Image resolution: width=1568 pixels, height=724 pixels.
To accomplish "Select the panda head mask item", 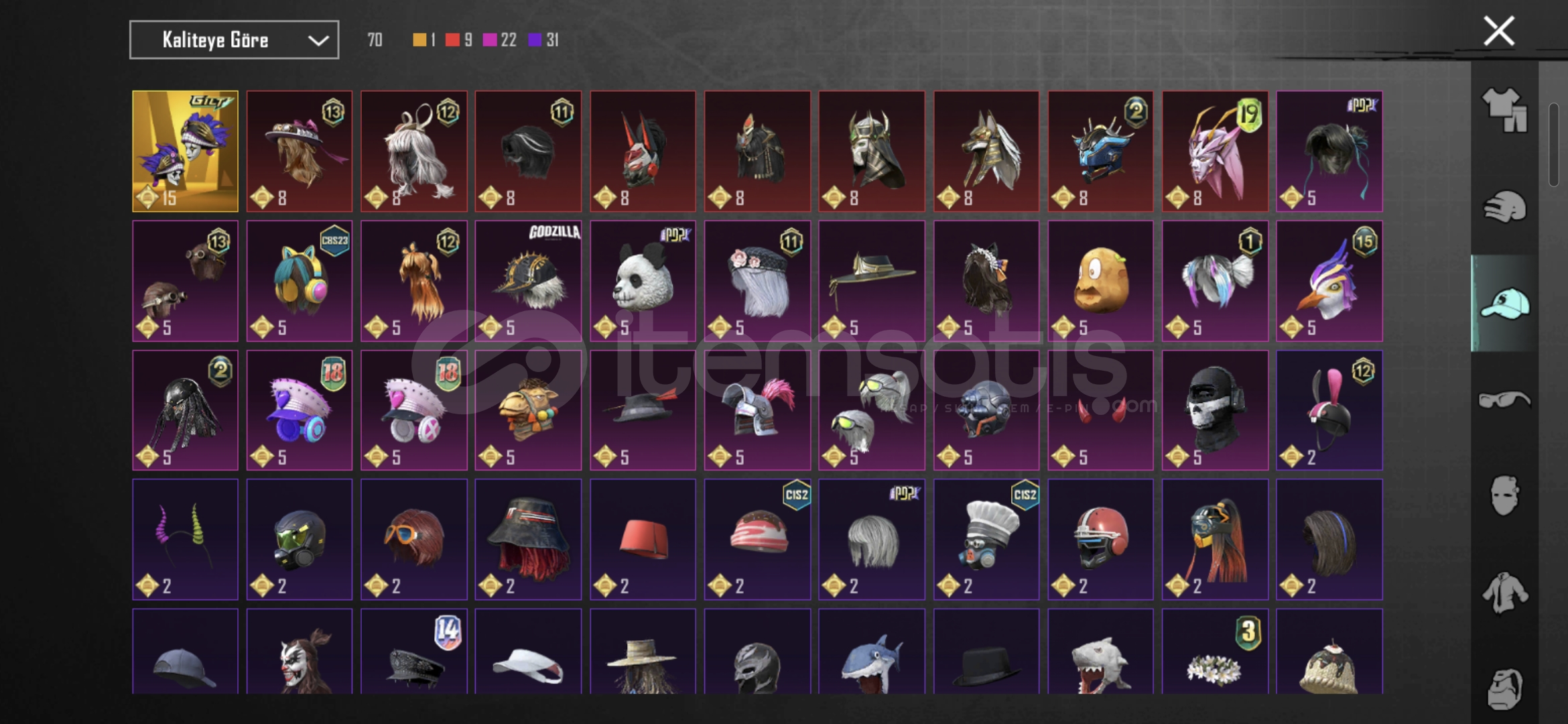I will pyautogui.click(x=643, y=281).
